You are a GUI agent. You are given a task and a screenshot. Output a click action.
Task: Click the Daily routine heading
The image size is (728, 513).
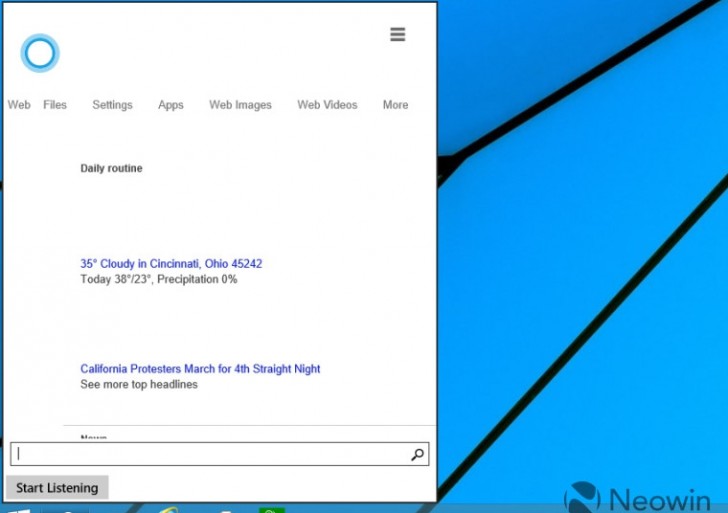coord(111,169)
